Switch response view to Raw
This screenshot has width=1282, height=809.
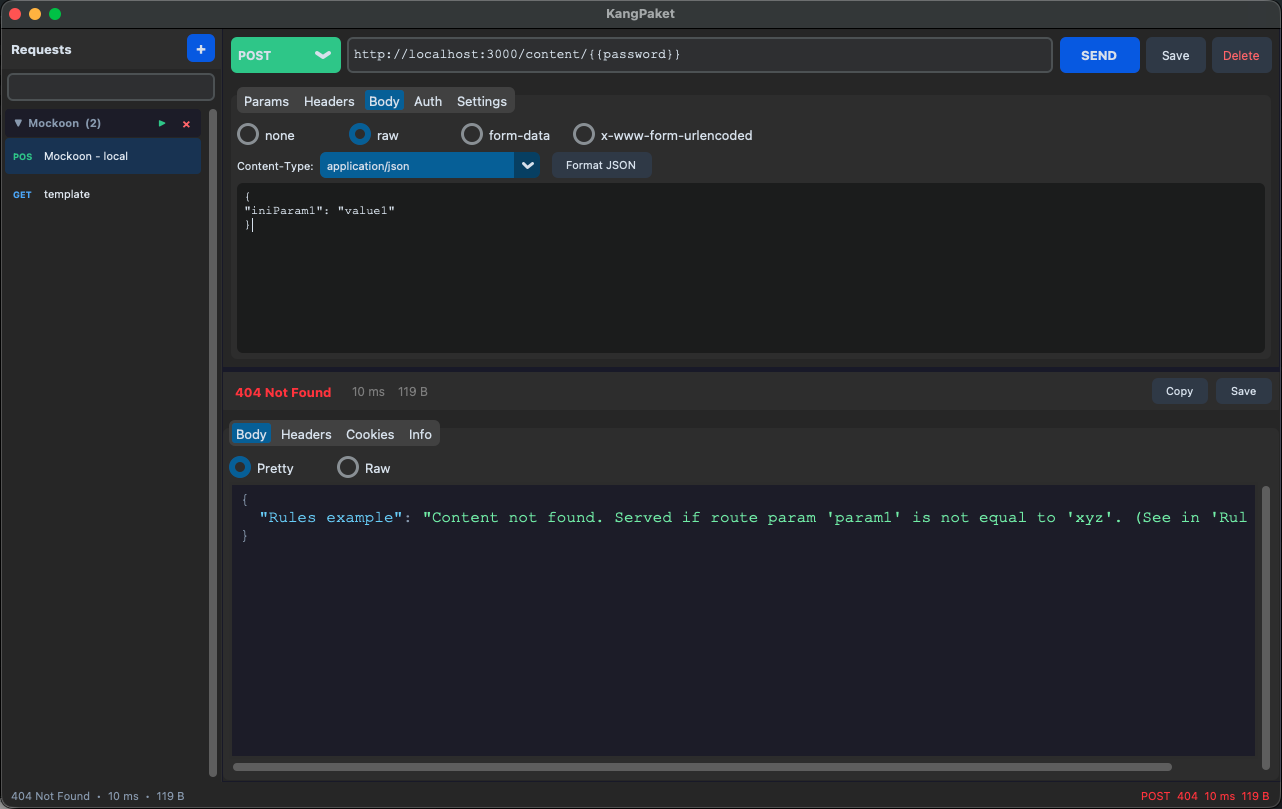pos(348,467)
